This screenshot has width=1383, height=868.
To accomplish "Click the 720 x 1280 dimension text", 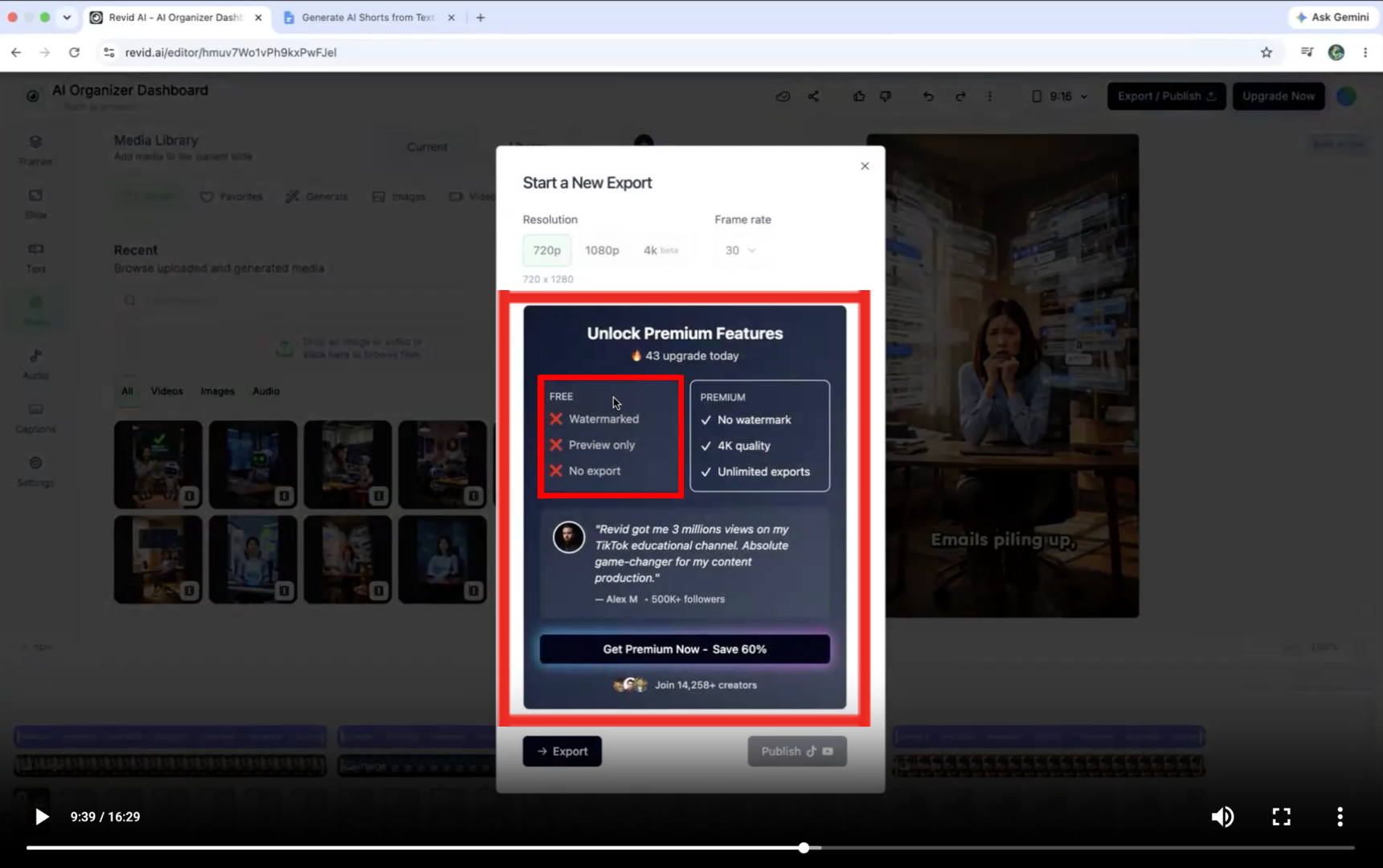I will 548,279.
